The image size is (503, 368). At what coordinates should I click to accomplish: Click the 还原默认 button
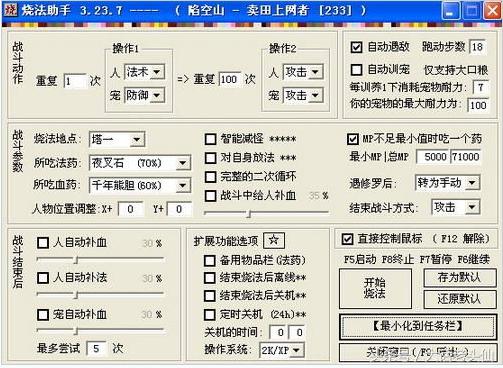tap(459, 299)
